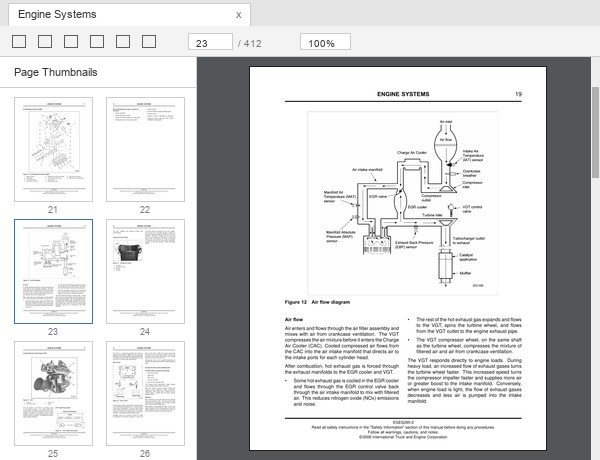Click the 'ENGINE SYSTEMS' page header text
The image size is (600, 460).
[403, 94]
